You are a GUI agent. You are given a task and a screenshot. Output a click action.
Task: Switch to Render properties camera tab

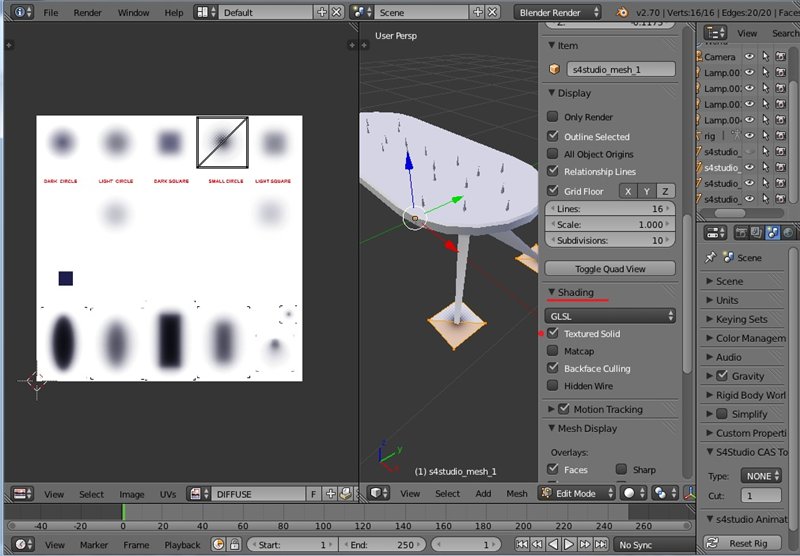pos(741,233)
